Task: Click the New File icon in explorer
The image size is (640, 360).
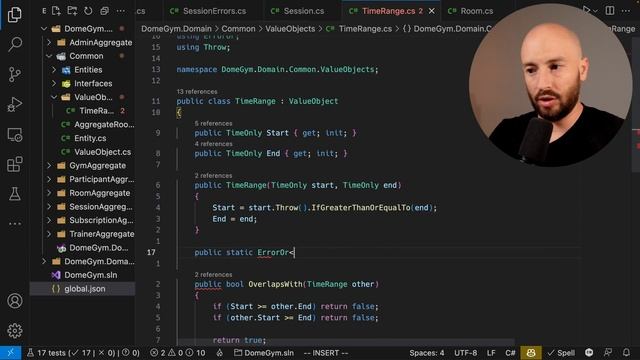Action: click(x=56, y=11)
